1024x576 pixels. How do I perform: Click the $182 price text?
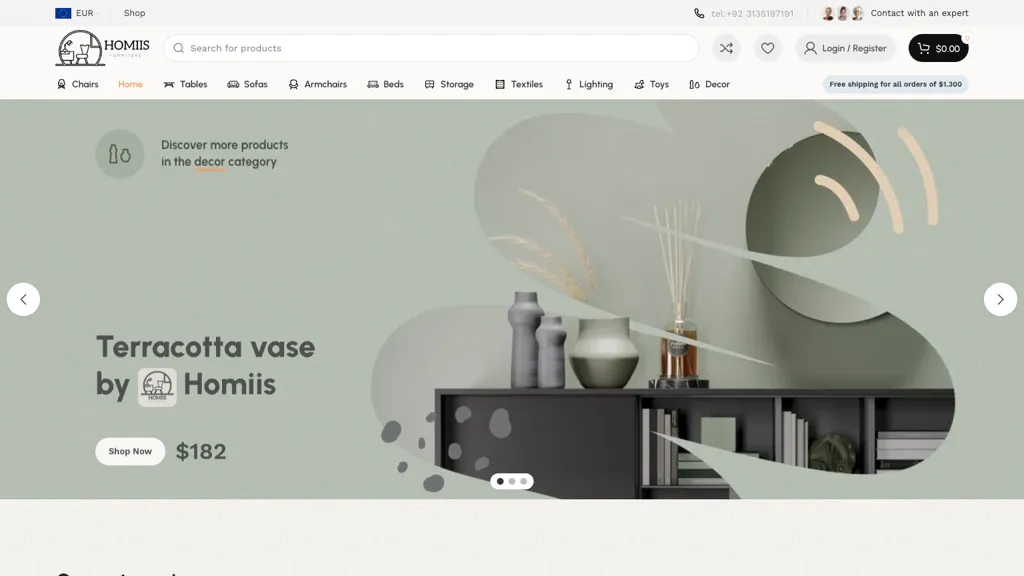point(201,451)
